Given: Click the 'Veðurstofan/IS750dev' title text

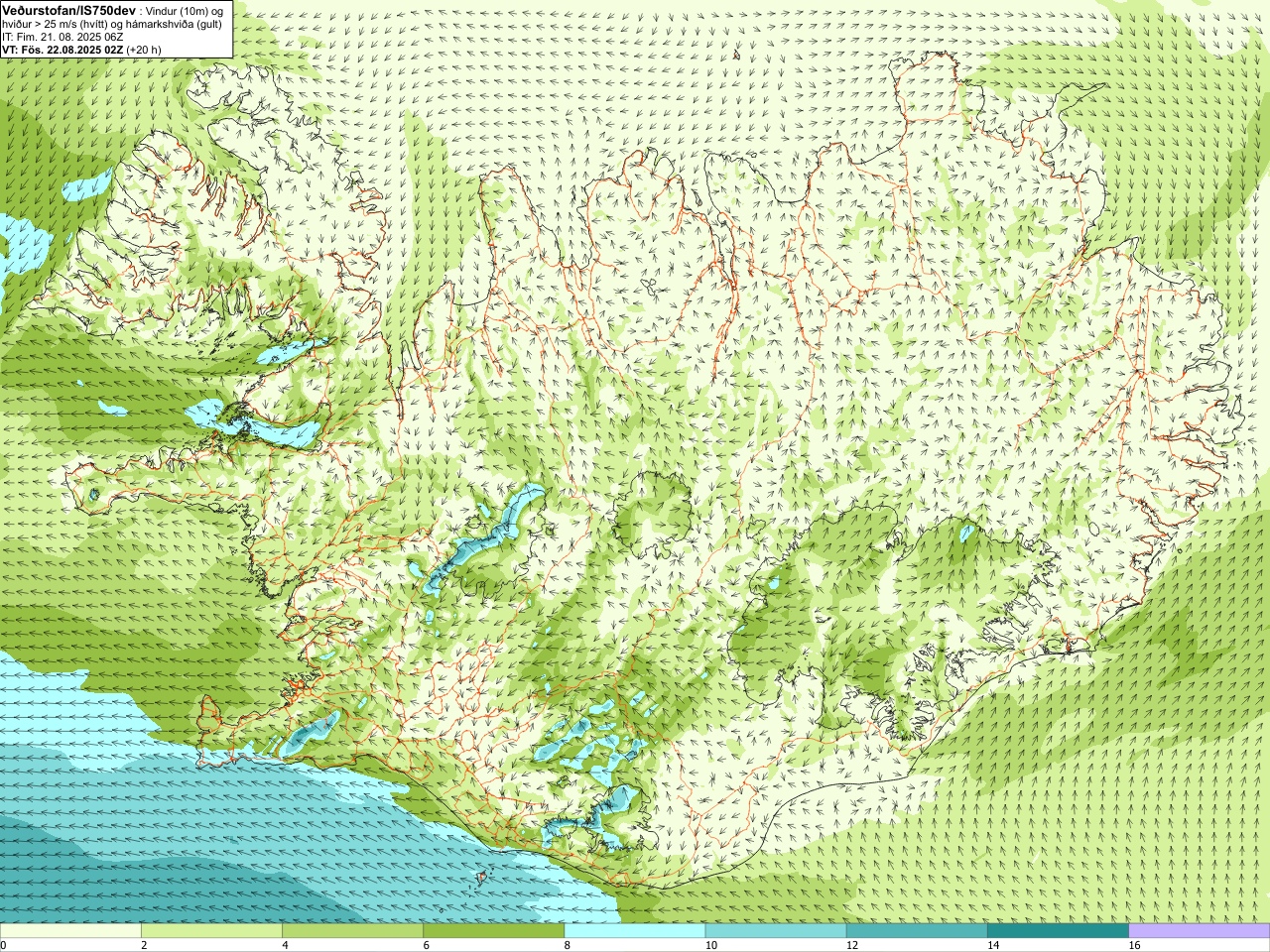Looking at the screenshot, I should click(x=68, y=9).
